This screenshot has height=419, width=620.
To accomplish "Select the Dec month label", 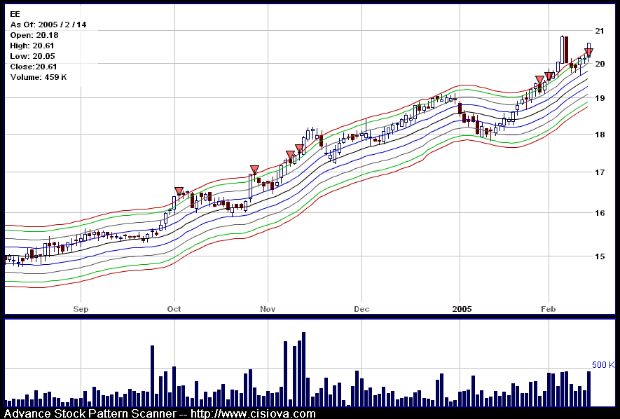I will [361, 309].
